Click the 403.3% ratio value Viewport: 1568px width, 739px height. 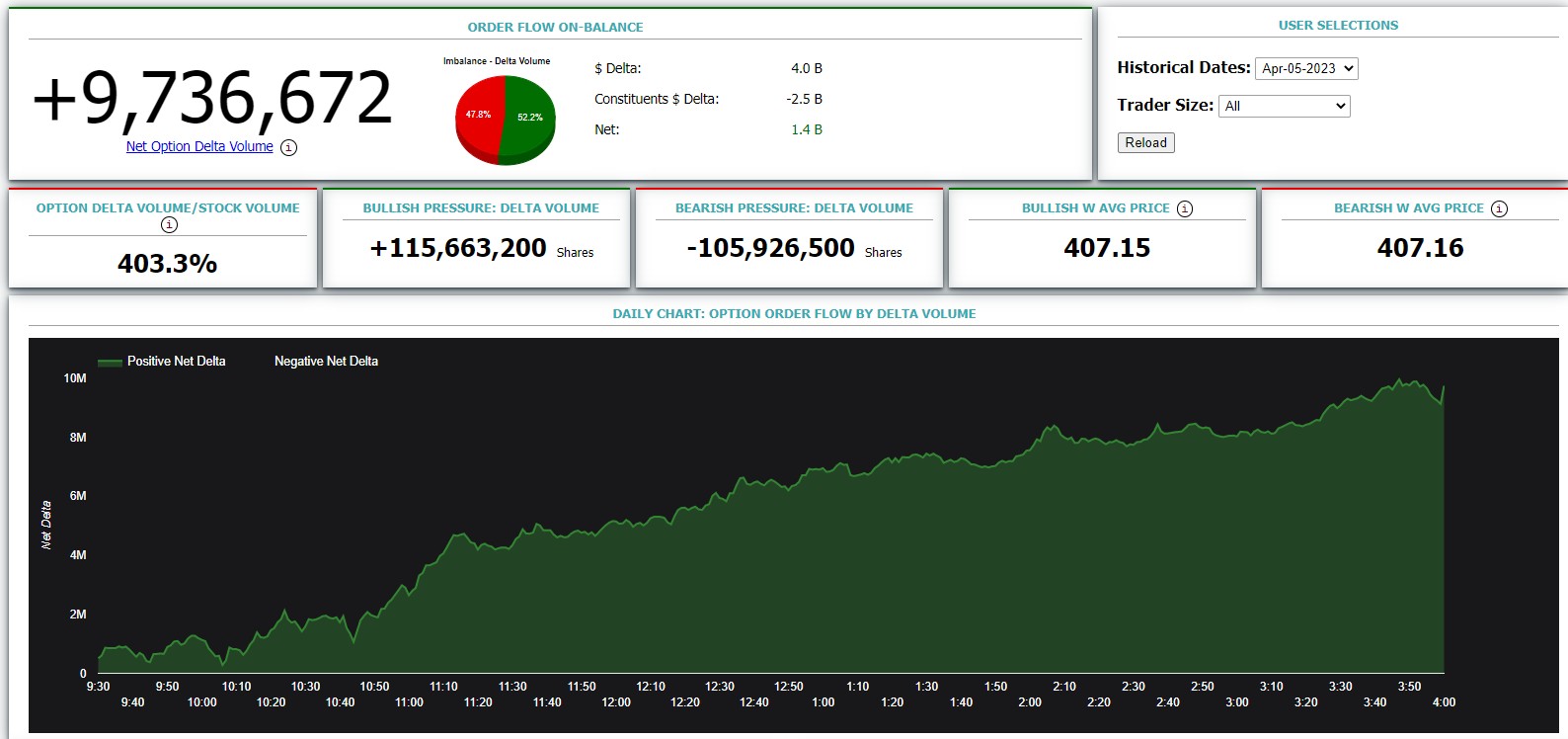point(168,264)
